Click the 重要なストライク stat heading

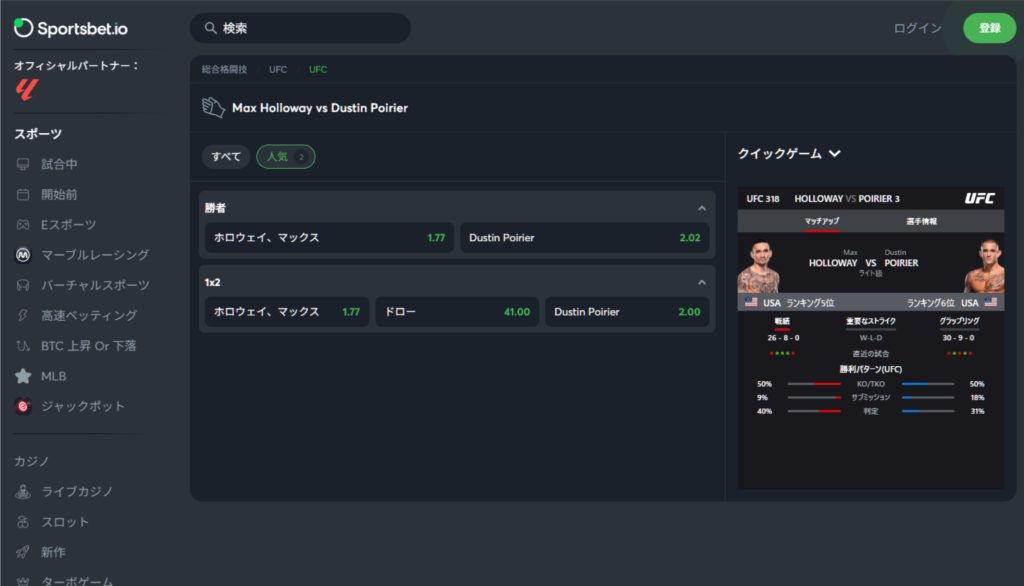point(871,321)
